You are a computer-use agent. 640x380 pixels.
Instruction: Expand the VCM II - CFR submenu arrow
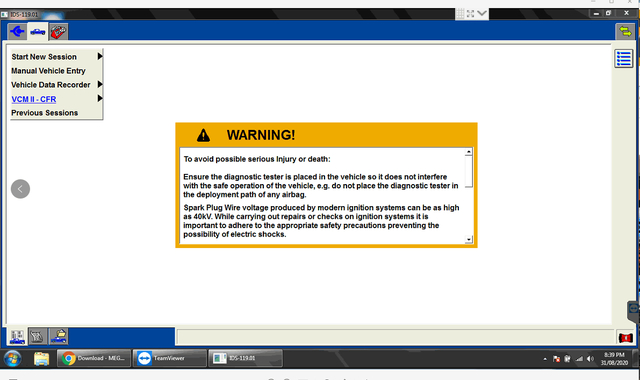pos(100,98)
